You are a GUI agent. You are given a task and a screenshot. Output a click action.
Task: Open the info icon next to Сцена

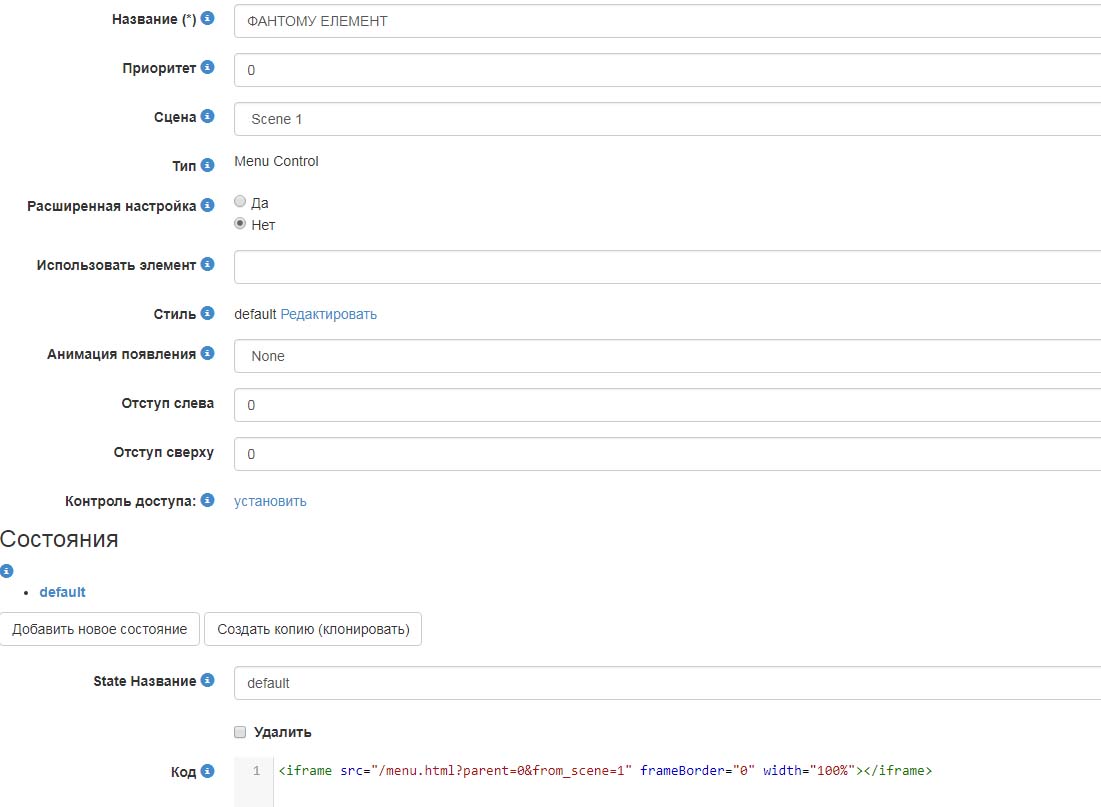[207, 116]
